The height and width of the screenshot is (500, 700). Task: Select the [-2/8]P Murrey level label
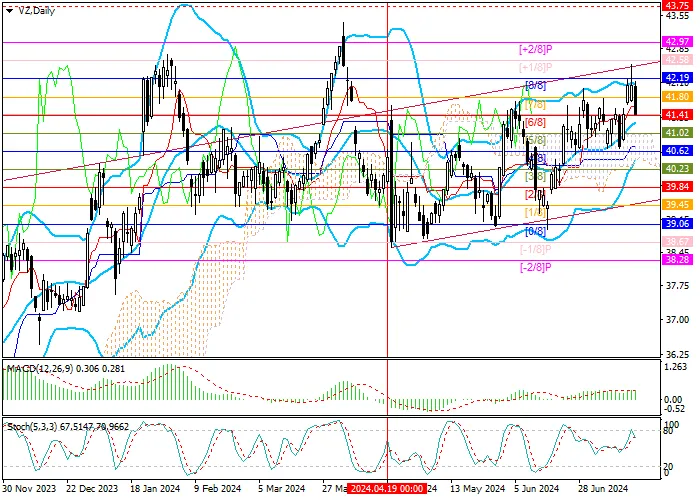pos(536,267)
